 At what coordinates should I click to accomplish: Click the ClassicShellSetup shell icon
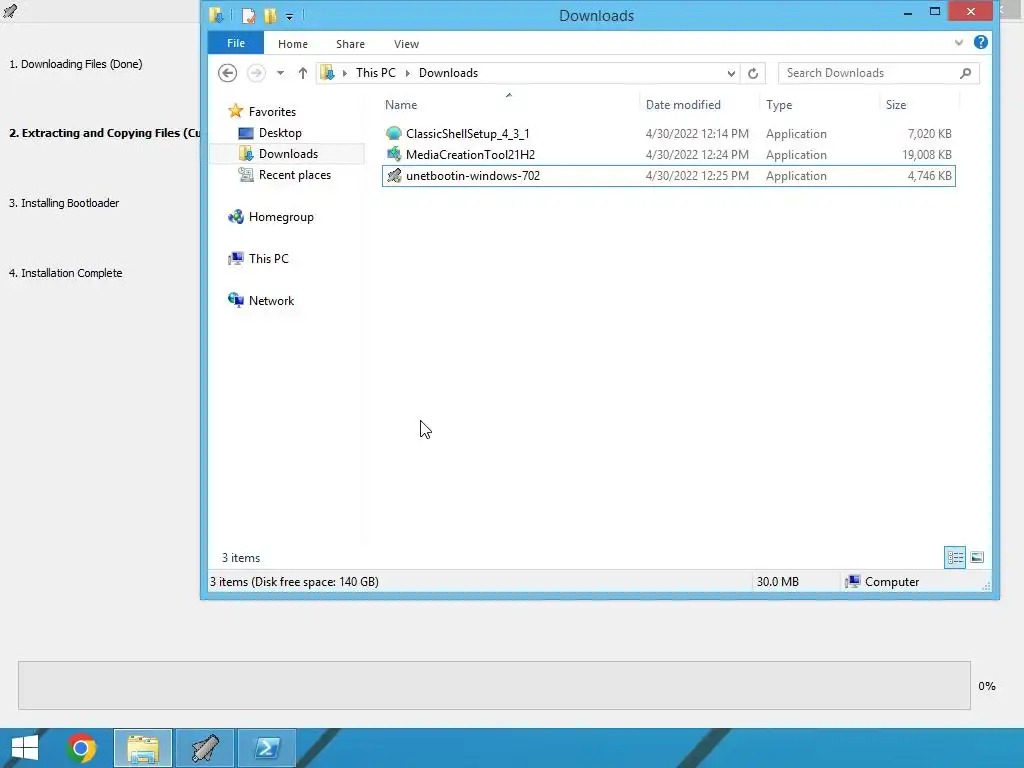click(393, 133)
